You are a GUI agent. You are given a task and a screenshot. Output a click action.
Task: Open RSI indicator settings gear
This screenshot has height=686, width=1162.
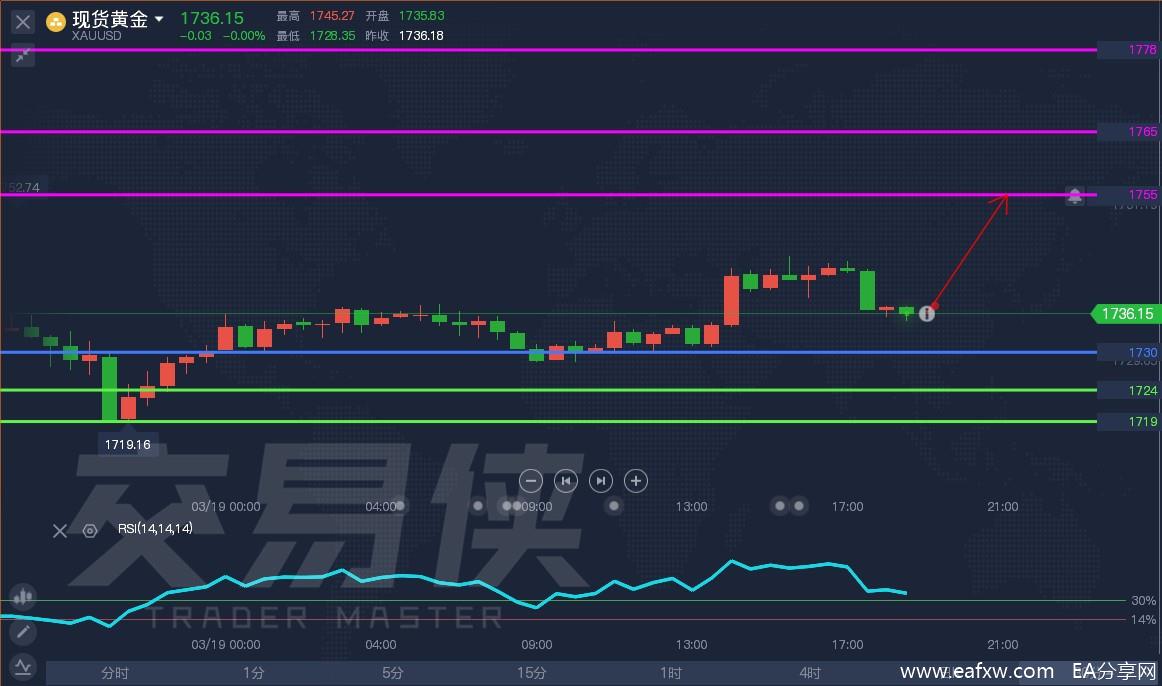pos(90,530)
